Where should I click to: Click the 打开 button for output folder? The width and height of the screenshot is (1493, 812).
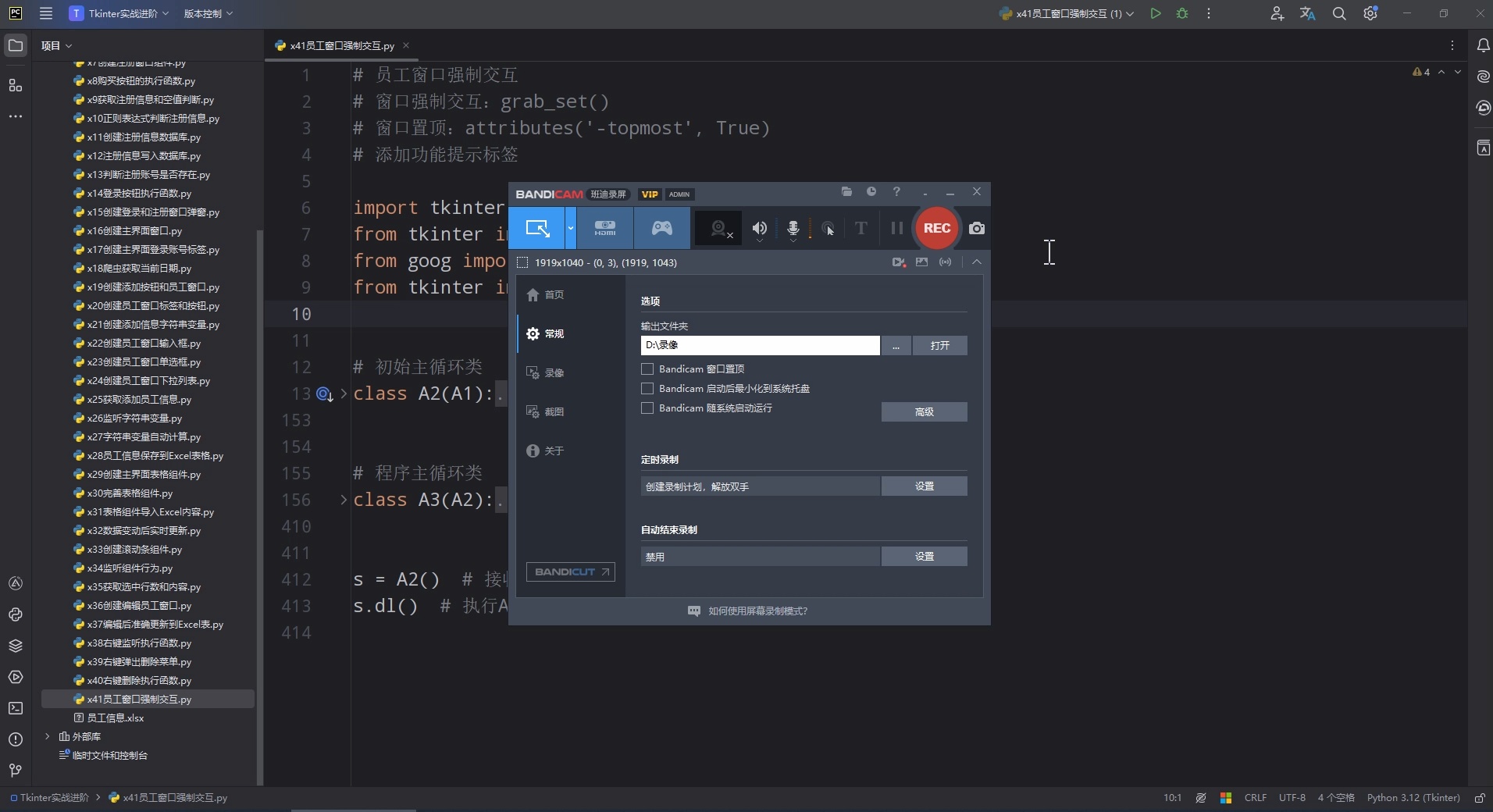(940, 346)
